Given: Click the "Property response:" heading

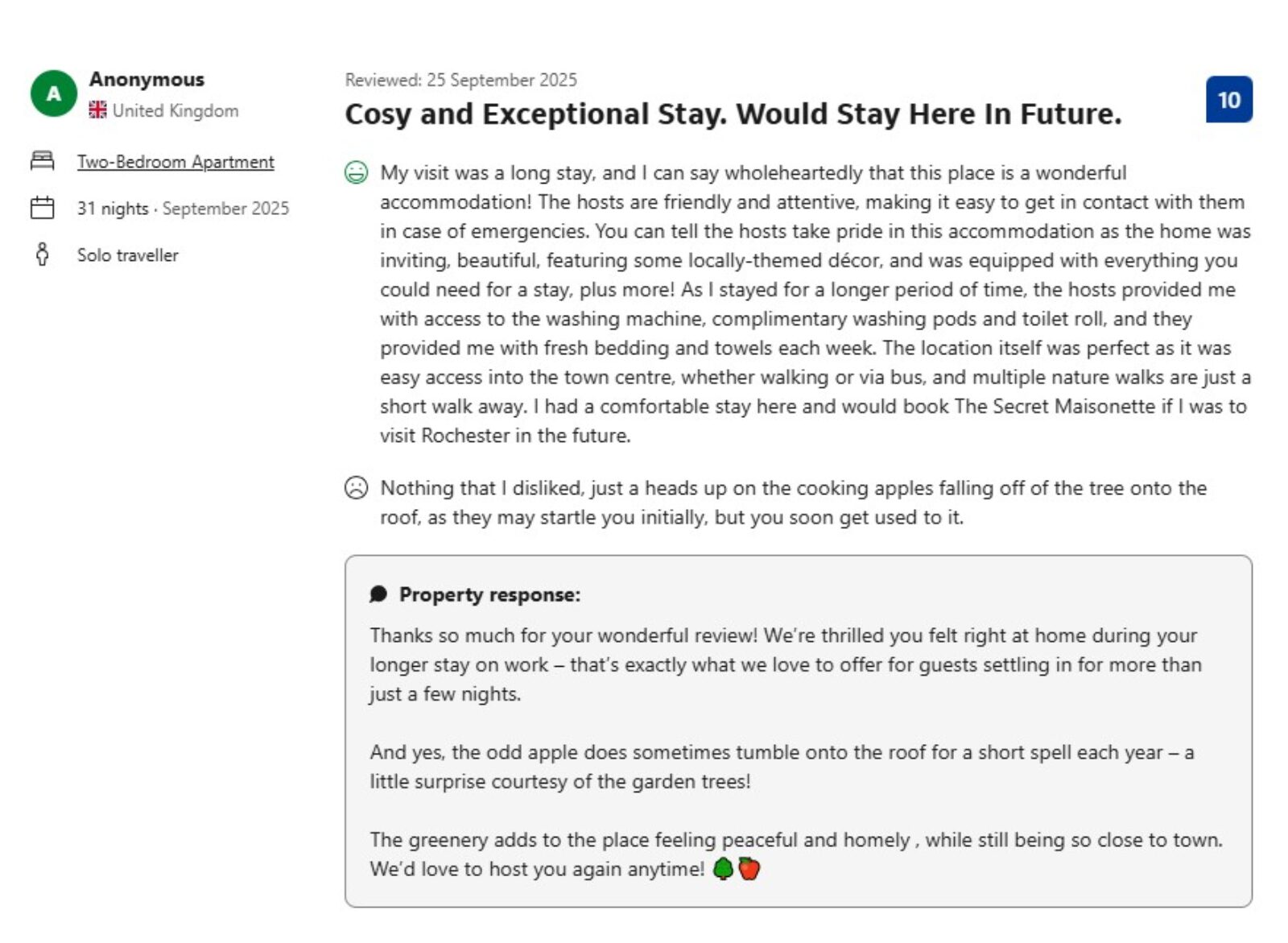Looking at the screenshot, I should pyautogui.click(x=489, y=594).
